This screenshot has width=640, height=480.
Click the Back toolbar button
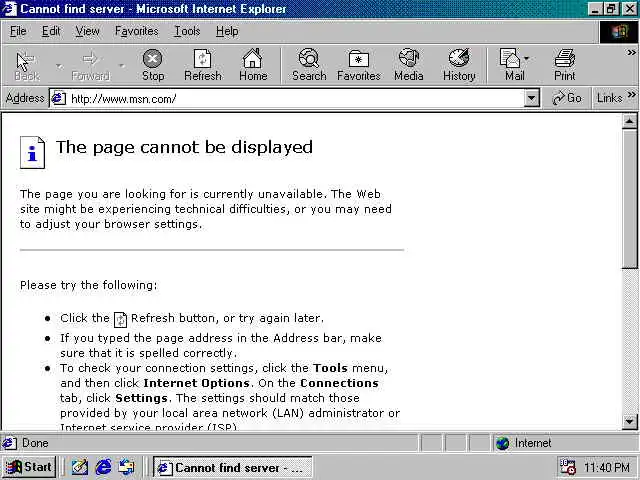coord(27,65)
